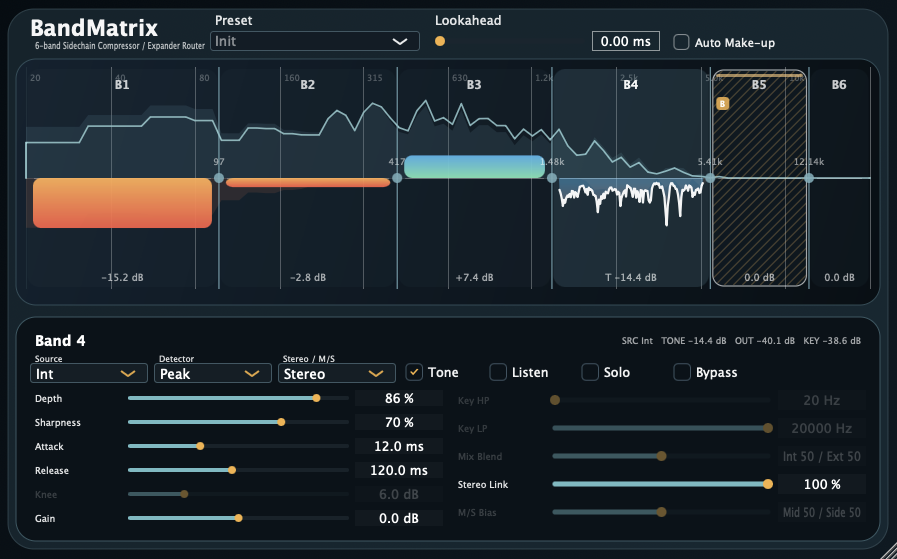This screenshot has width=897, height=559.
Task: Click the 97 Hz crossover node
Action: click(x=219, y=178)
